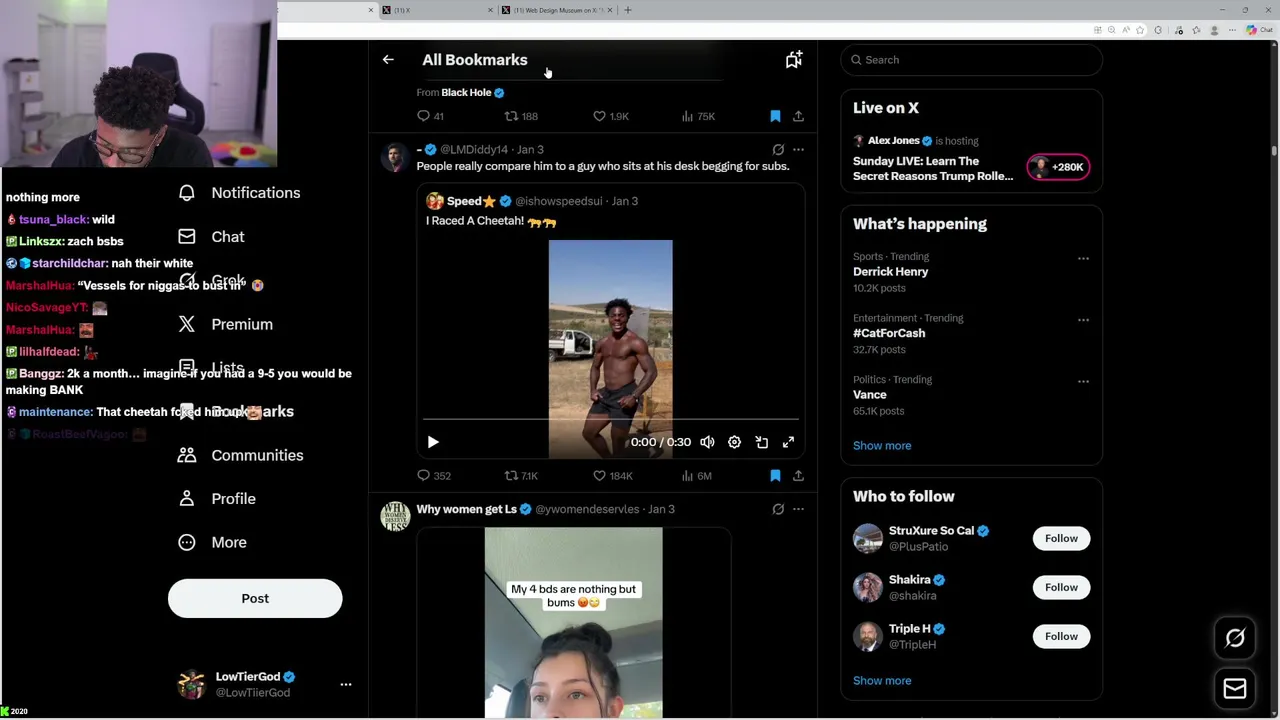Open Communities in the sidebar
This screenshot has height=720, width=1280.
click(241, 455)
